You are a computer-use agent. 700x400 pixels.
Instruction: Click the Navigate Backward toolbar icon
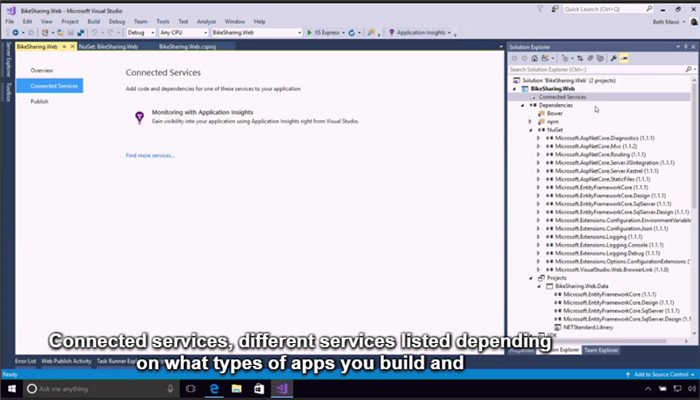[16, 33]
